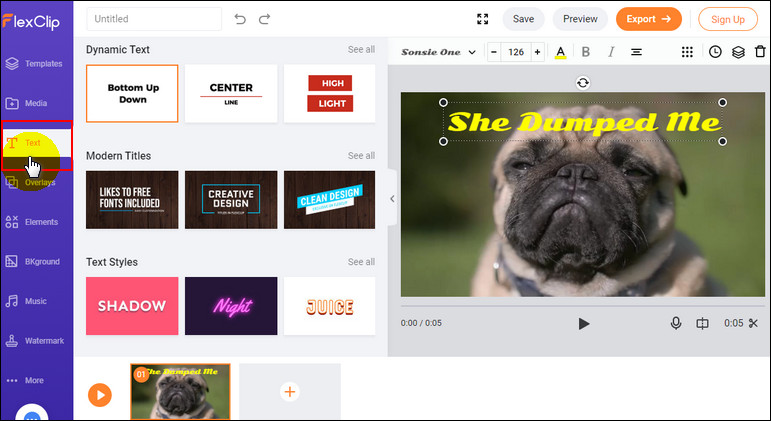Open the BKground sidebar section
Viewport: 771px width, 421px height.
(33, 262)
